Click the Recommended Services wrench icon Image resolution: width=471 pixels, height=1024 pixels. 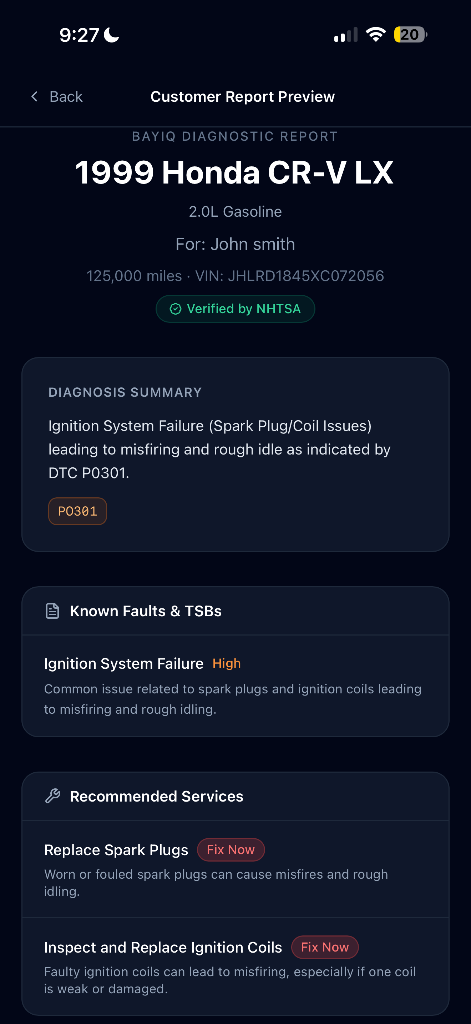coord(52,796)
